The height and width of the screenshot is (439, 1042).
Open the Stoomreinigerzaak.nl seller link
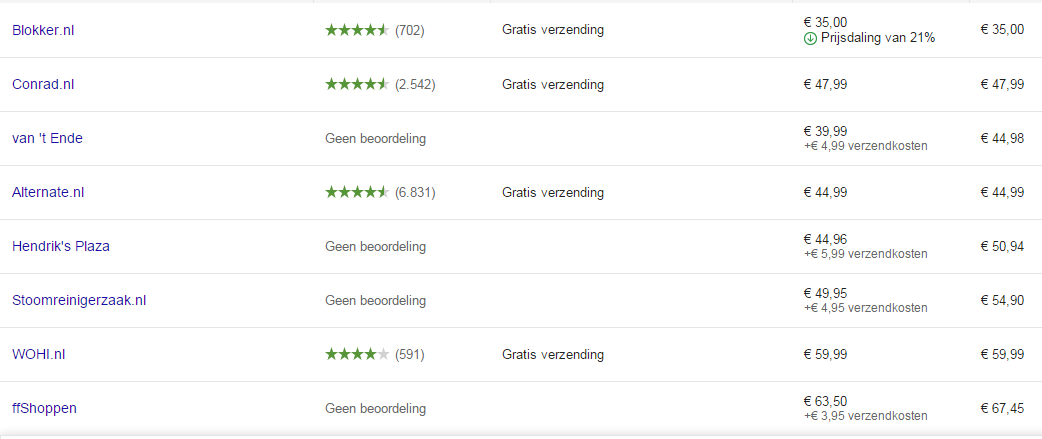(x=79, y=300)
